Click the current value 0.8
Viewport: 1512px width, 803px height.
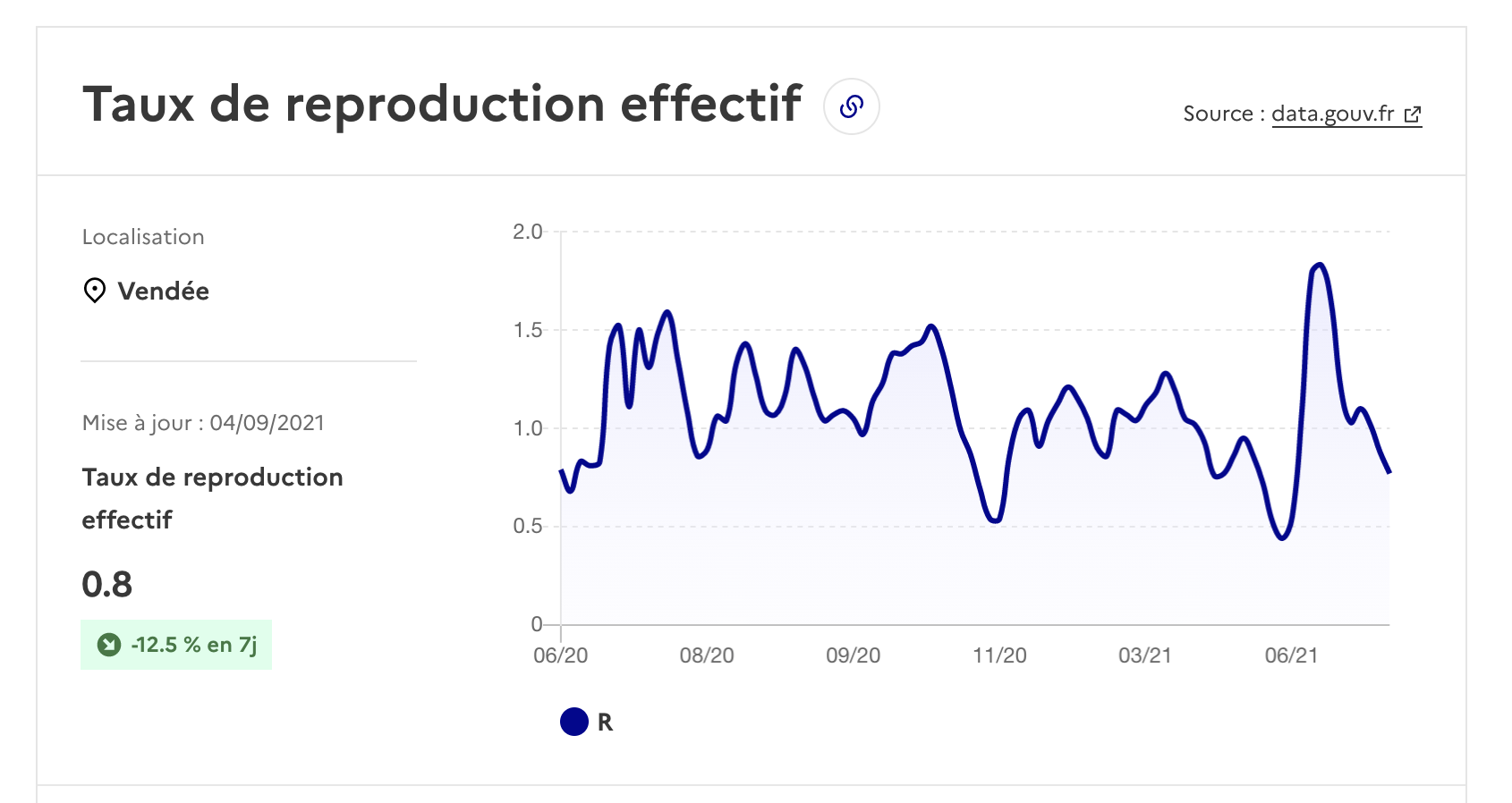tap(107, 585)
